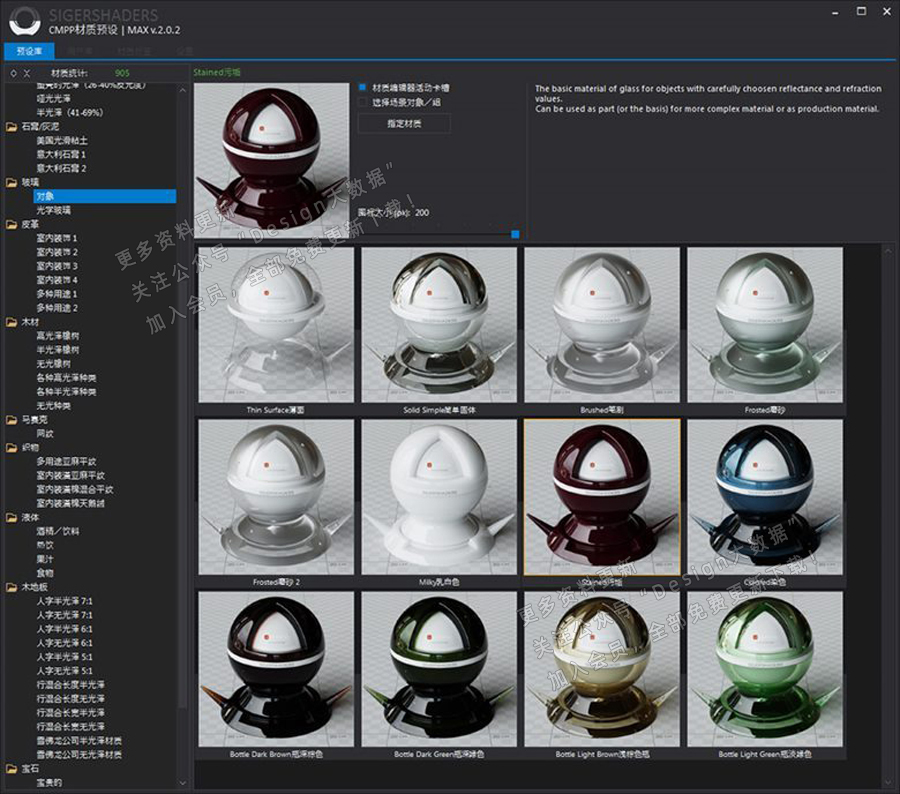Click the collapse X icon above the tree

(x=26, y=74)
